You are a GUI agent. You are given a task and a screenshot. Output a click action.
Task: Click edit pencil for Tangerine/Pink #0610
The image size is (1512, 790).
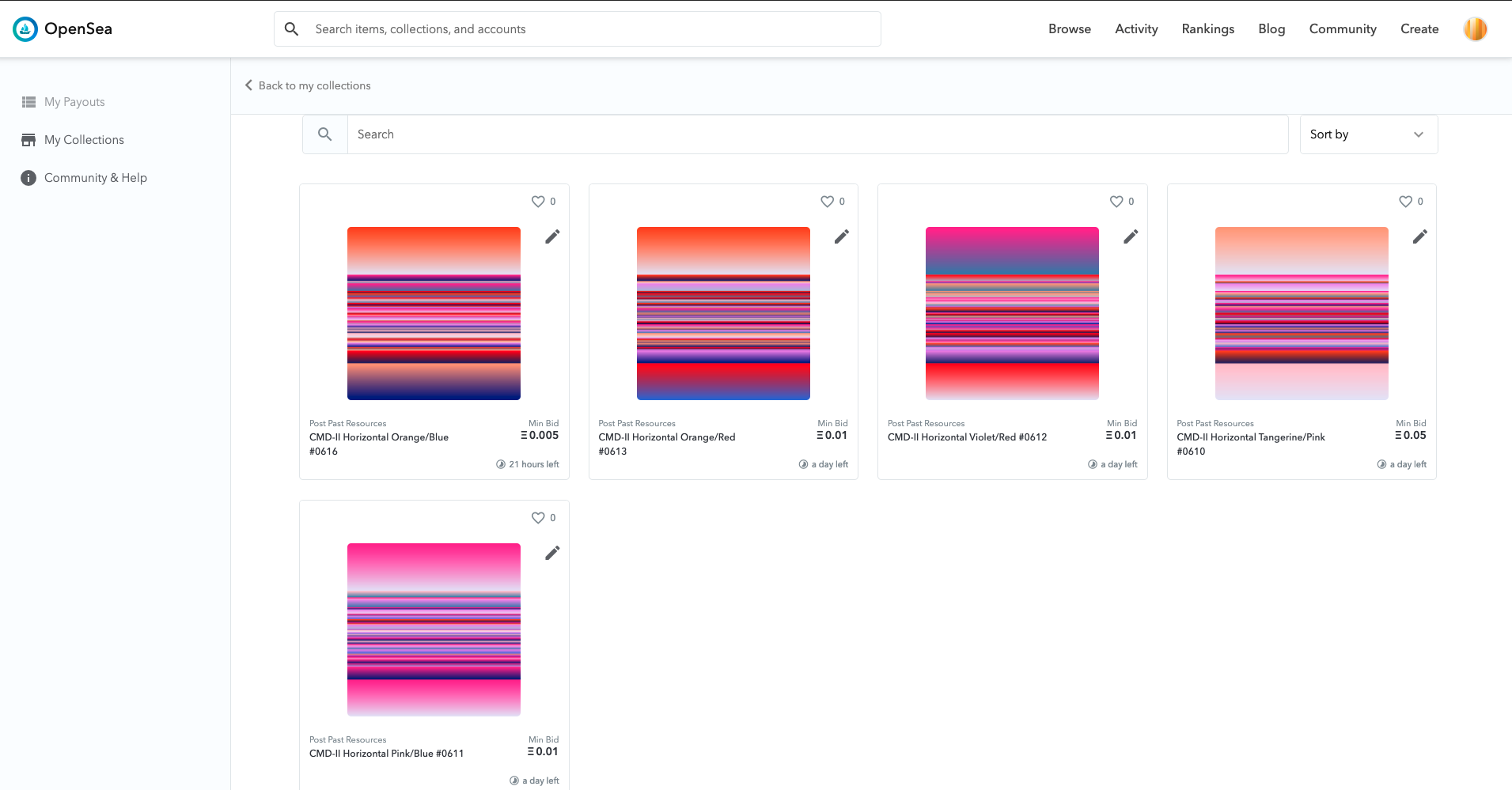1420,236
